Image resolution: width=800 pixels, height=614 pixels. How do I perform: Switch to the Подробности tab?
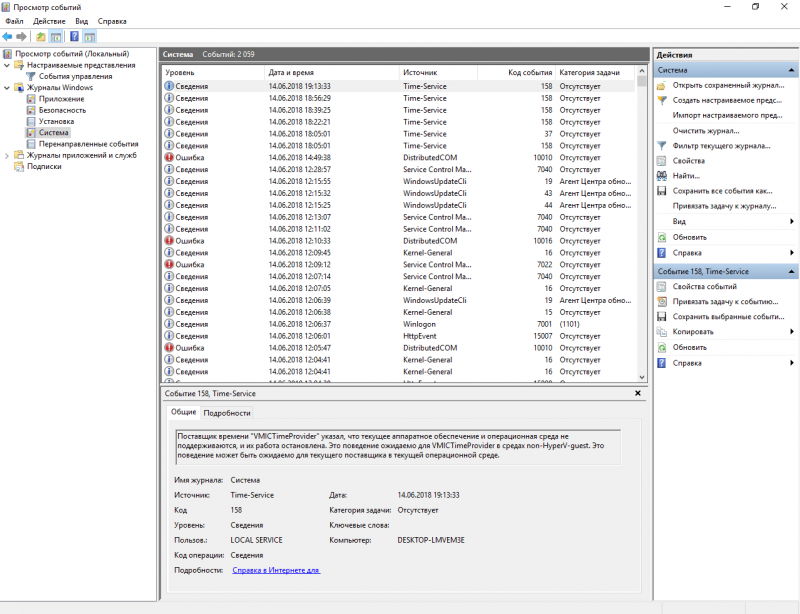point(227,413)
